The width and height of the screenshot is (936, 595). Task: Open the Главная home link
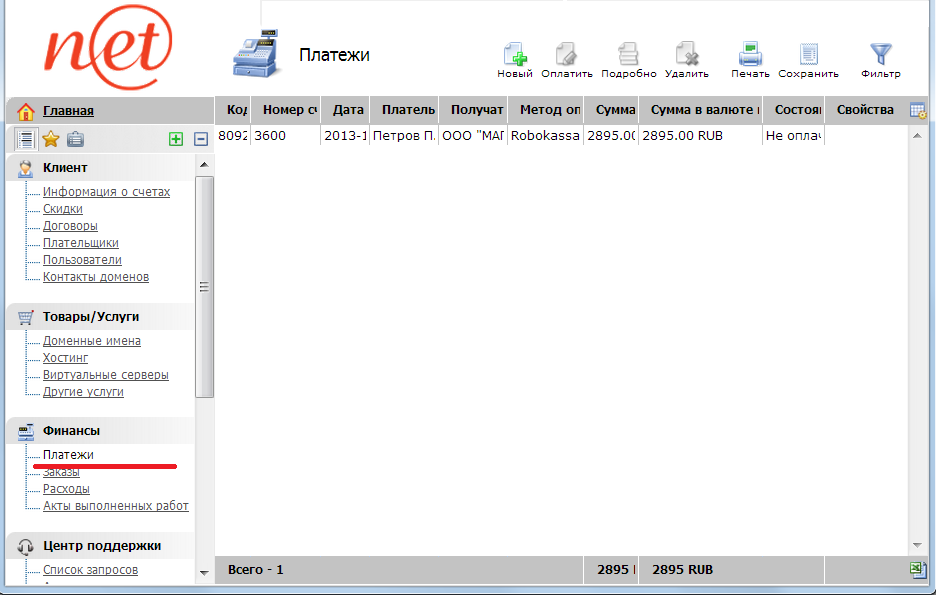click(x=68, y=111)
